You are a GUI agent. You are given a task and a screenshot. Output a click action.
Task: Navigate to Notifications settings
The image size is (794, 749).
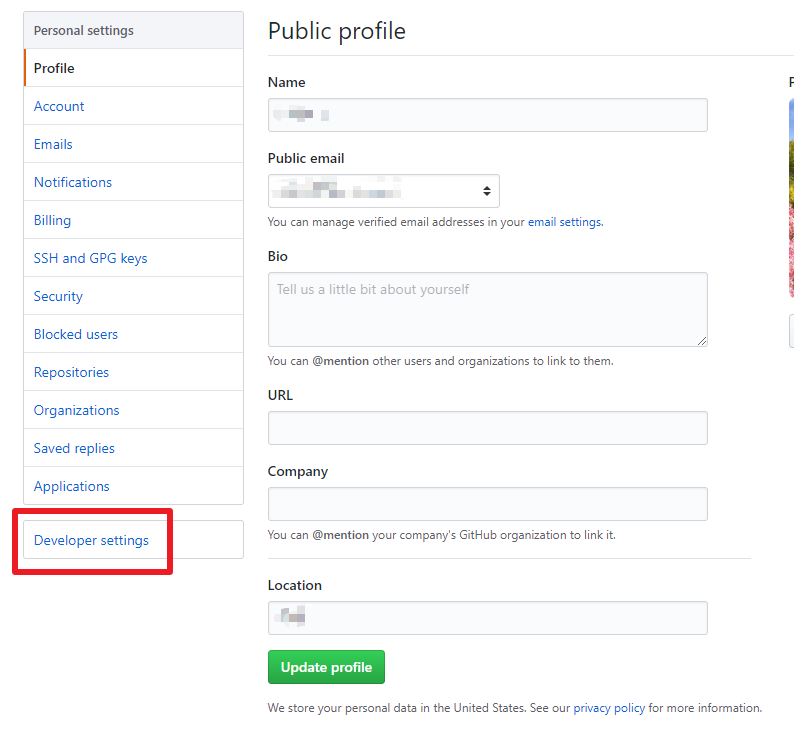(x=73, y=182)
